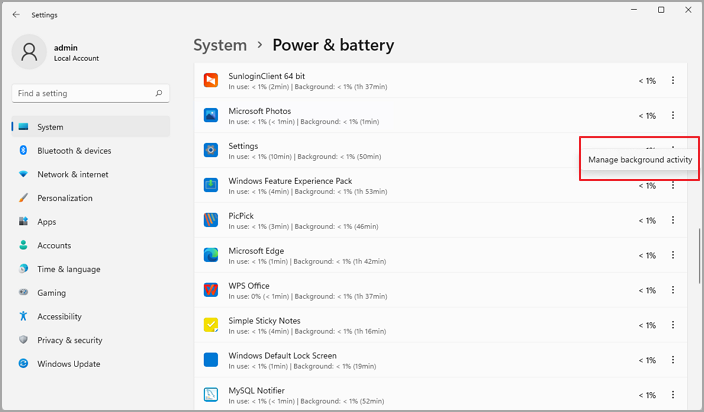Click the MySQL Notifier app icon
Image resolution: width=704 pixels, height=412 pixels.
point(211,395)
